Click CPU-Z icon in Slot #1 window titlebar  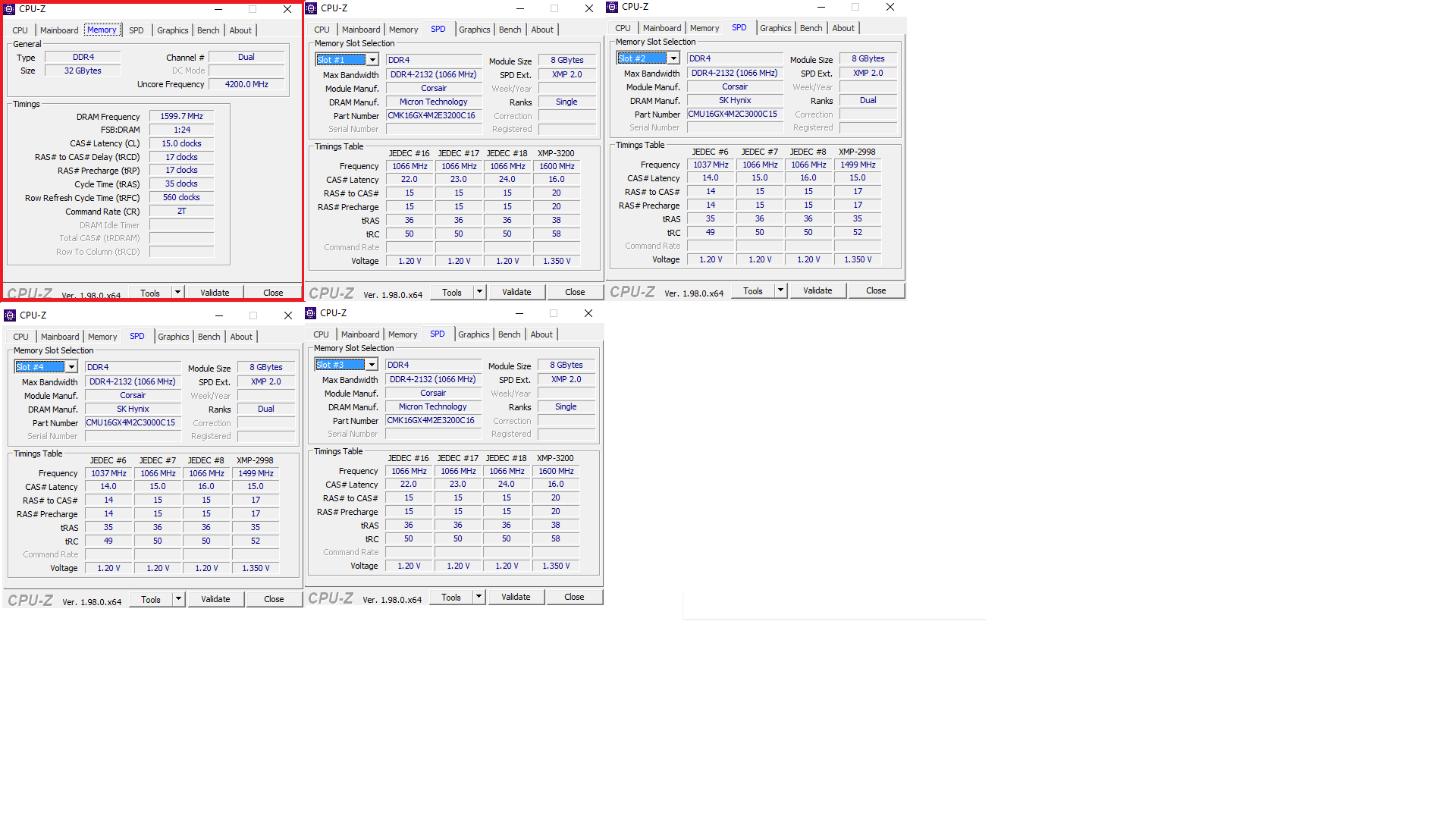coord(311,8)
